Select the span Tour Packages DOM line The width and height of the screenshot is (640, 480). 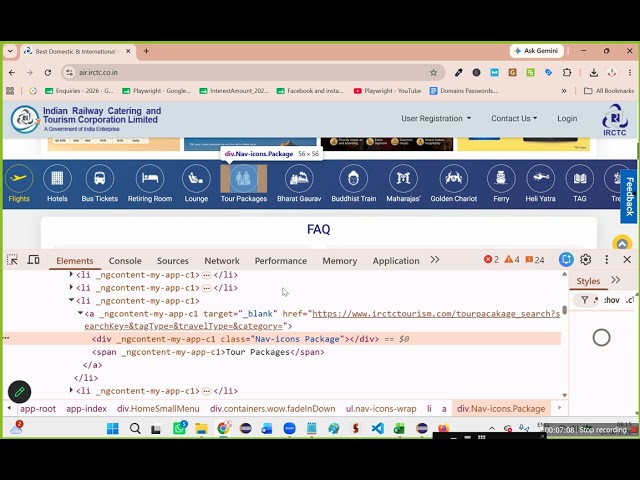(208, 352)
